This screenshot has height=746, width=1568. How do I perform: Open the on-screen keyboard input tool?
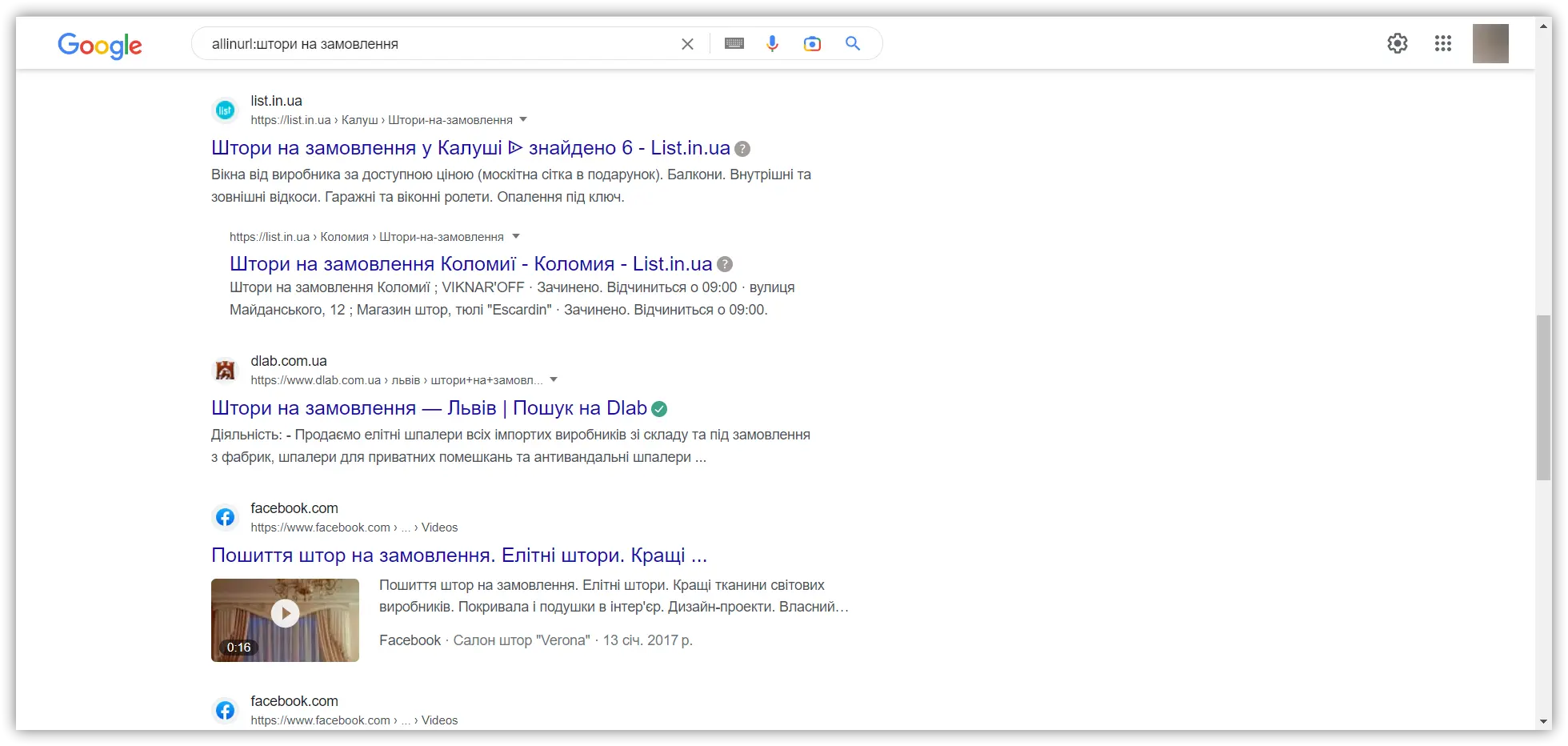click(x=734, y=43)
